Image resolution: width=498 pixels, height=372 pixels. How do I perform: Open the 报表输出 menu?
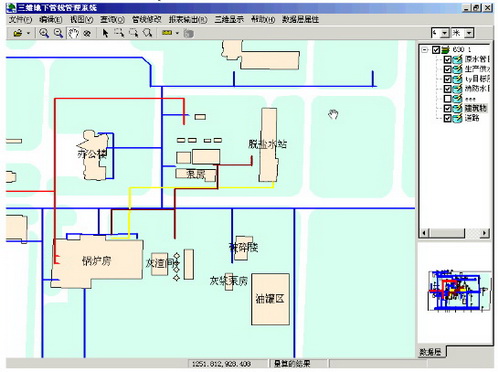188,20
